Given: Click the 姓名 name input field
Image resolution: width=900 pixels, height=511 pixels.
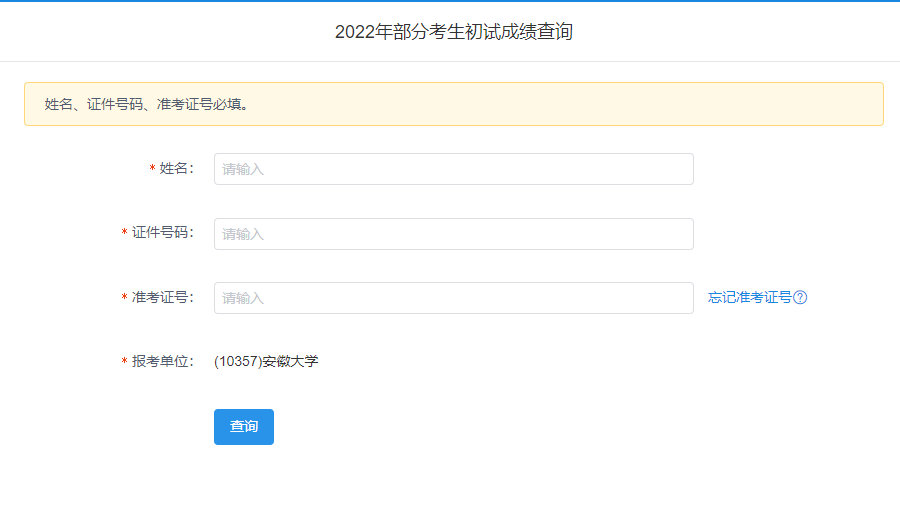Looking at the screenshot, I should 453,169.
